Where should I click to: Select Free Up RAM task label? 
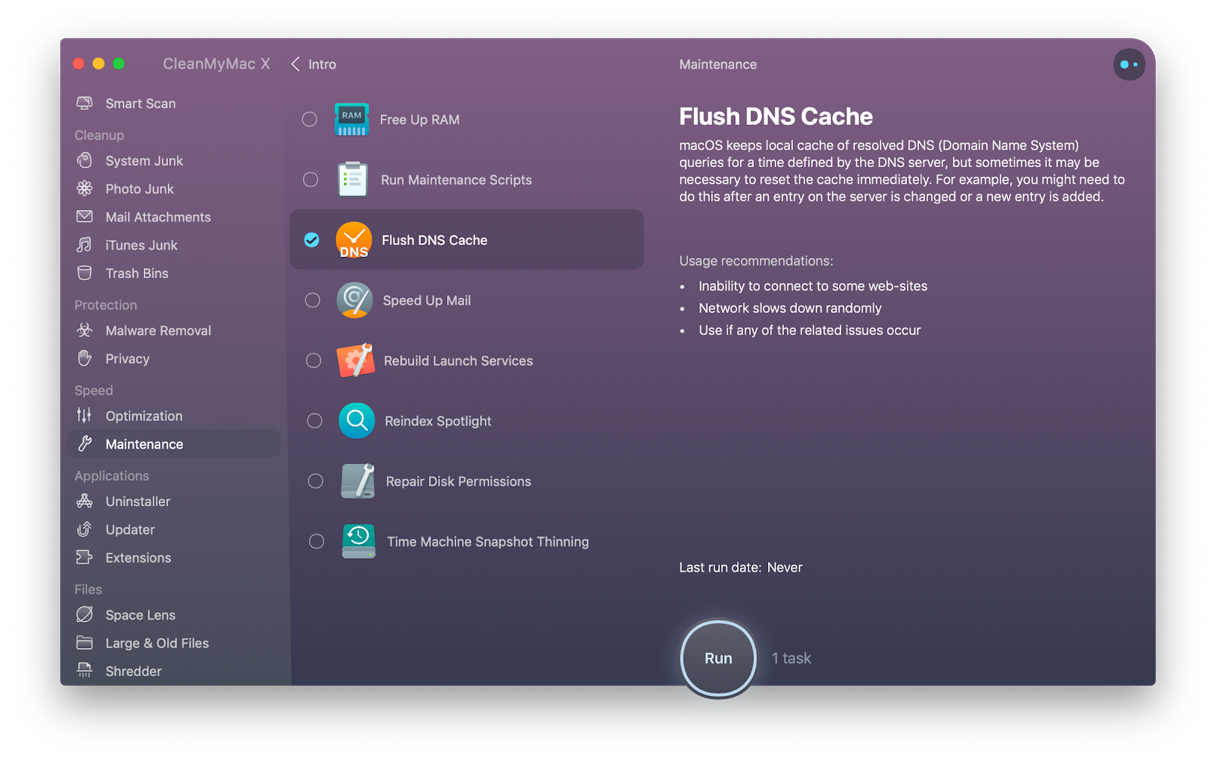420,119
